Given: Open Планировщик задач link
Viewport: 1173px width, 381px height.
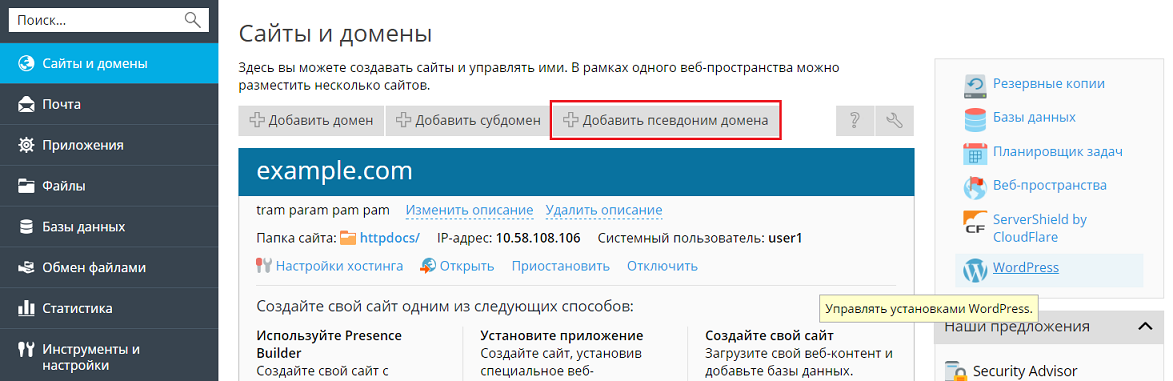Looking at the screenshot, I should [1058, 152].
